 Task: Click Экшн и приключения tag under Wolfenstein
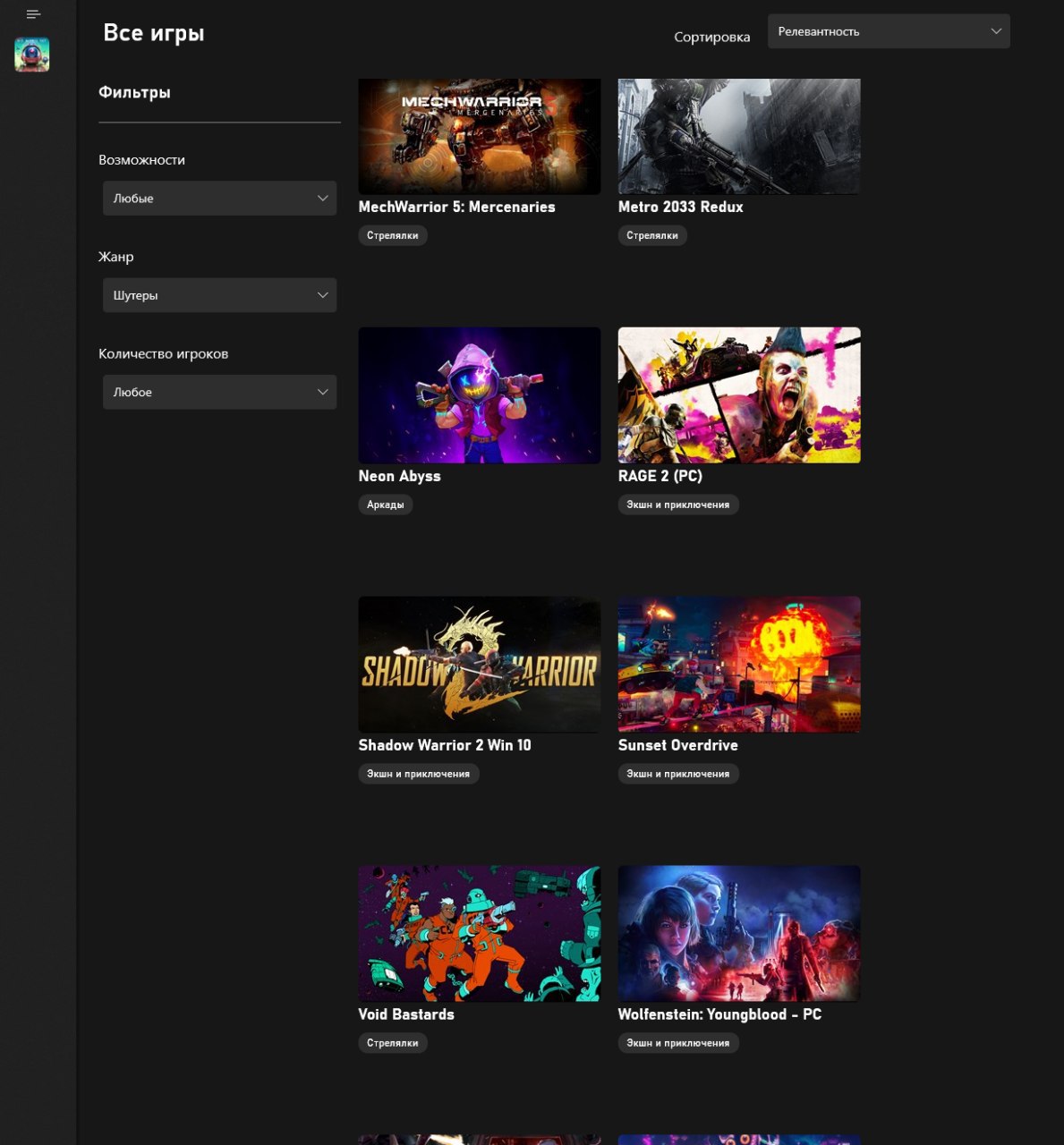[678, 1043]
